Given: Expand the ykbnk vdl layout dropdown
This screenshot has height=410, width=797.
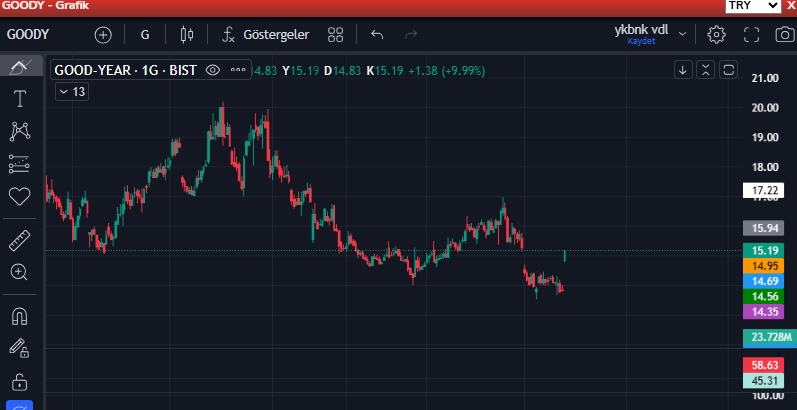Looking at the screenshot, I should [x=683, y=34].
